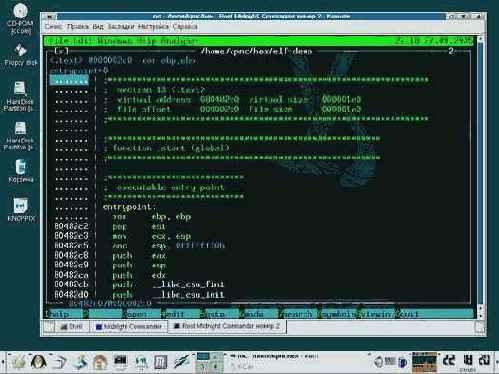Switch to the Midnight Commander session tab
The image size is (499, 374).
click(x=129, y=326)
